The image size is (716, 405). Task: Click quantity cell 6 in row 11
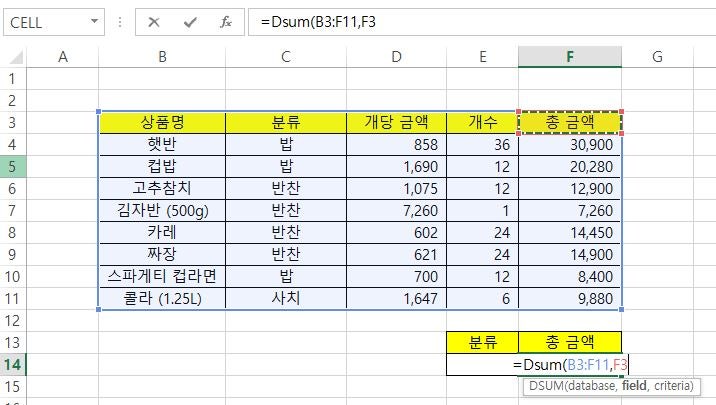pos(483,299)
